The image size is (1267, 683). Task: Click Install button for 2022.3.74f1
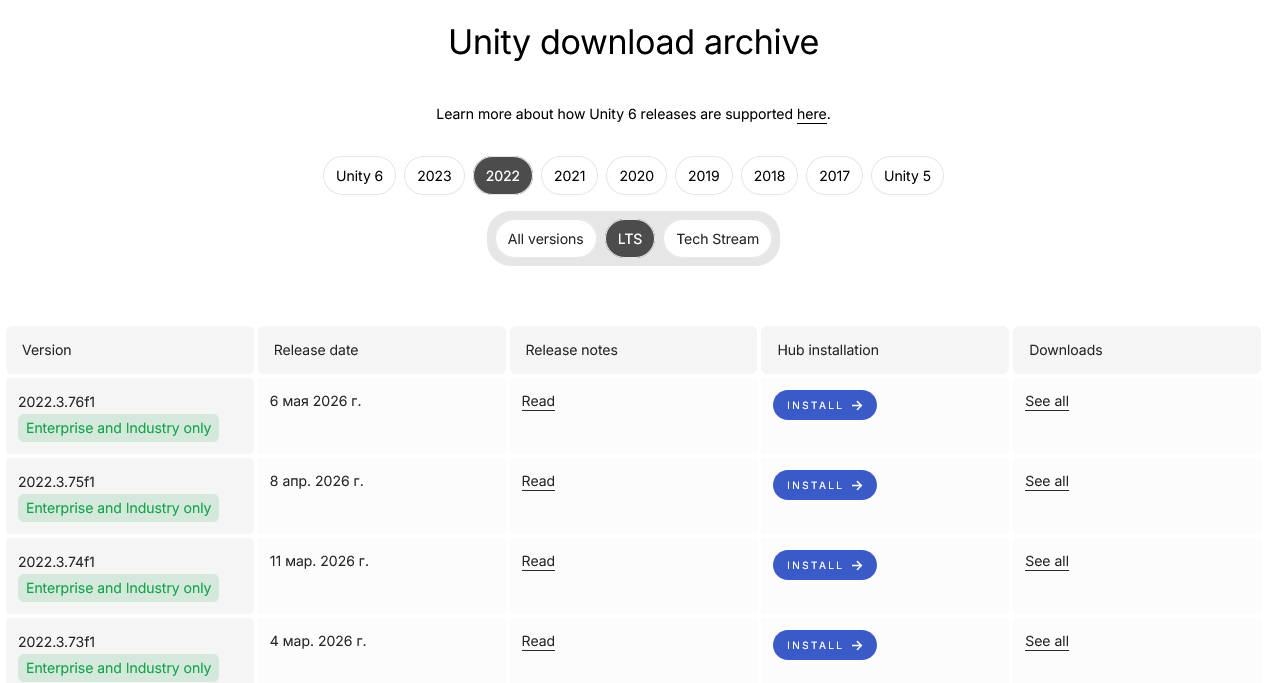(824, 565)
